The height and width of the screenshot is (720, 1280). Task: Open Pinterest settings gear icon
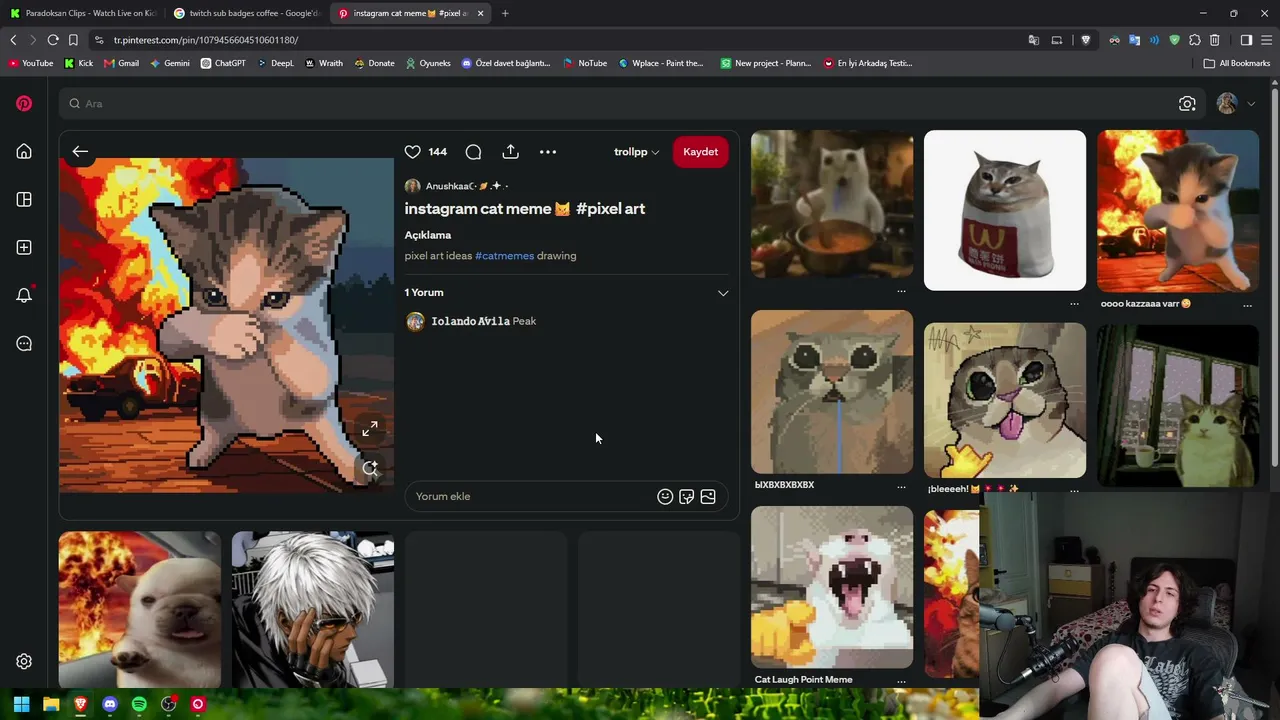(24, 661)
